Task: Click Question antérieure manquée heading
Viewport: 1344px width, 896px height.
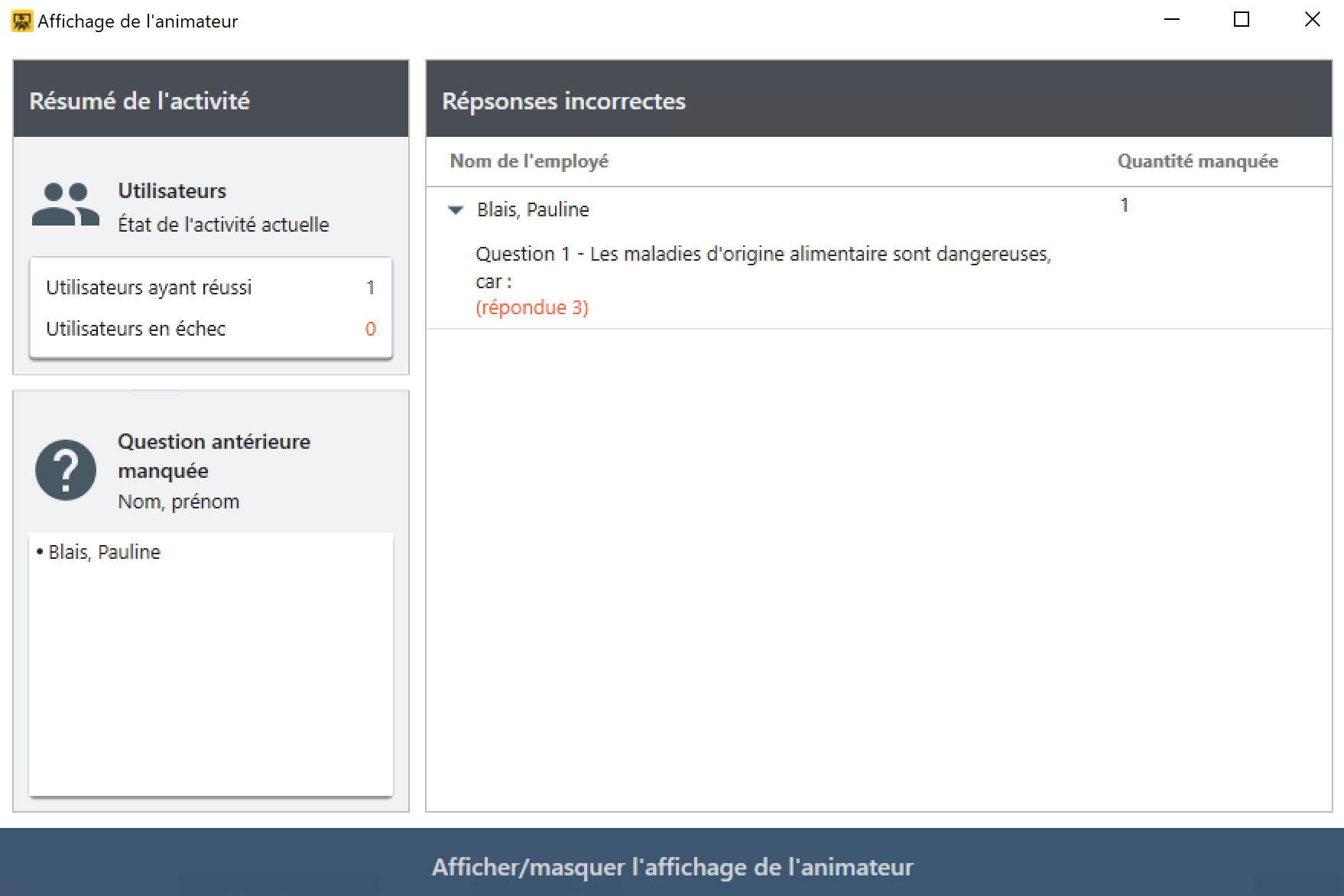Action: [x=214, y=456]
